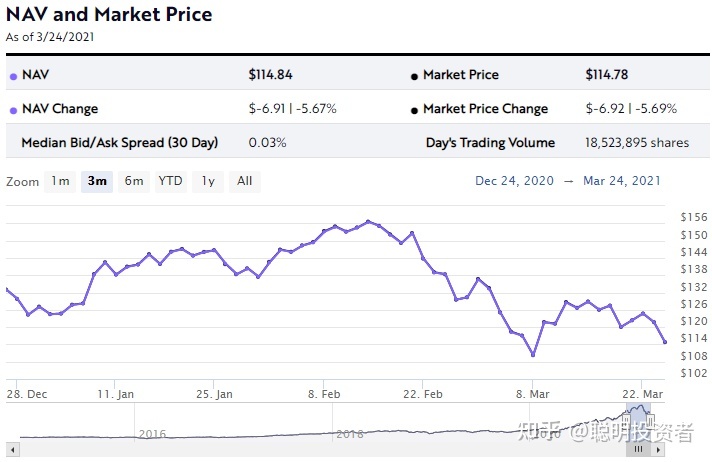The height and width of the screenshot is (462, 712).
Task: Select the 1m zoom range
Action: pos(60,182)
